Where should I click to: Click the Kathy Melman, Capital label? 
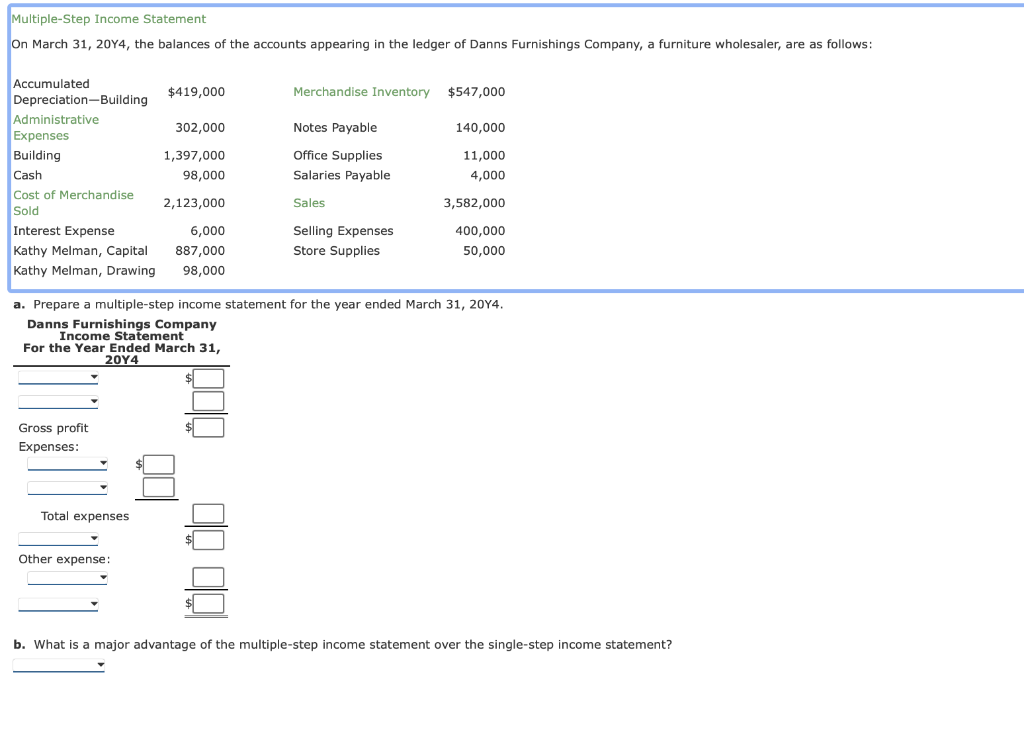[x=80, y=251]
